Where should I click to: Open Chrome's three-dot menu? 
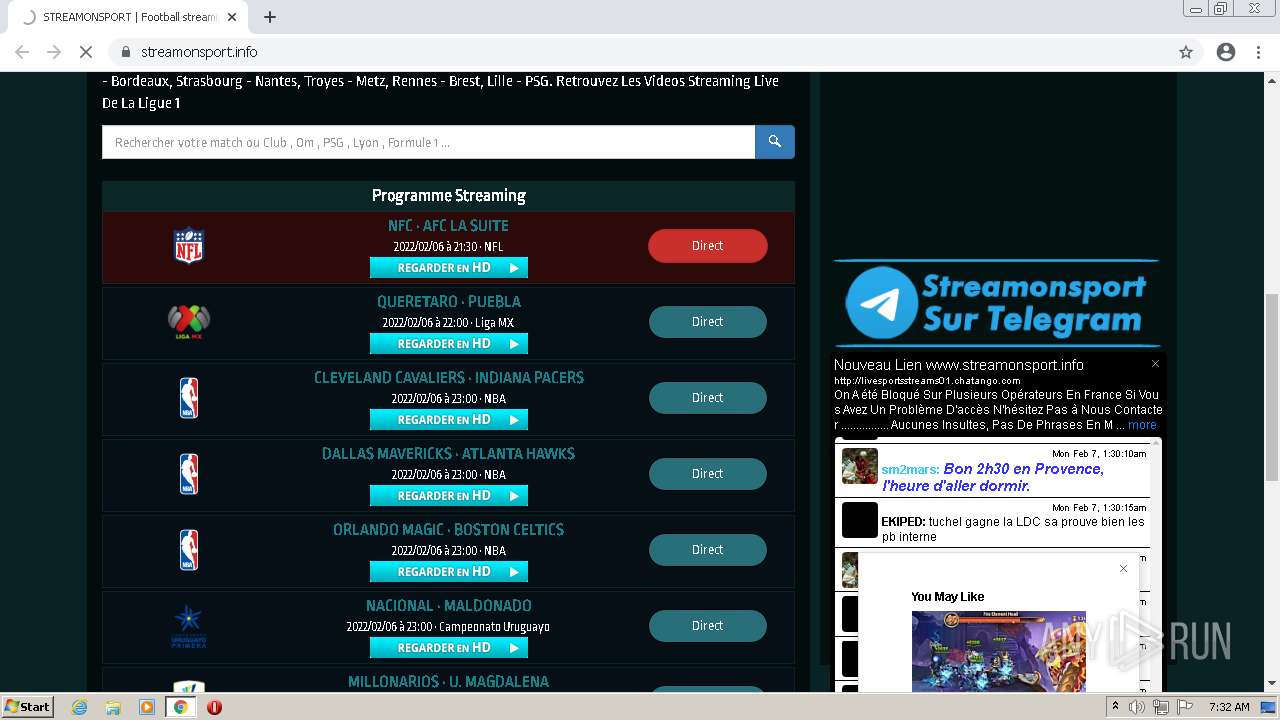pyautogui.click(x=1259, y=52)
